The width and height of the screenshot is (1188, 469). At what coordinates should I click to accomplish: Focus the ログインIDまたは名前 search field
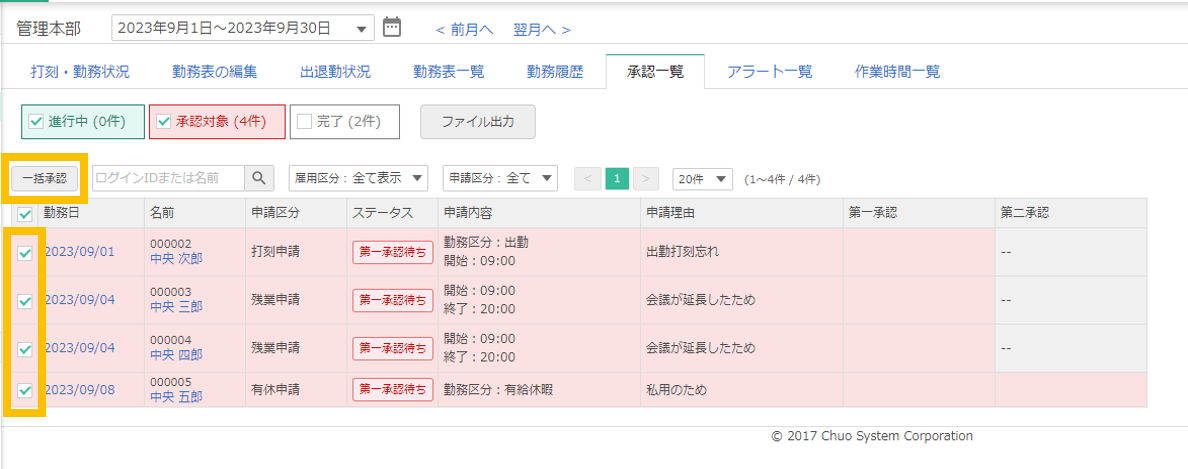(x=168, y=178)
